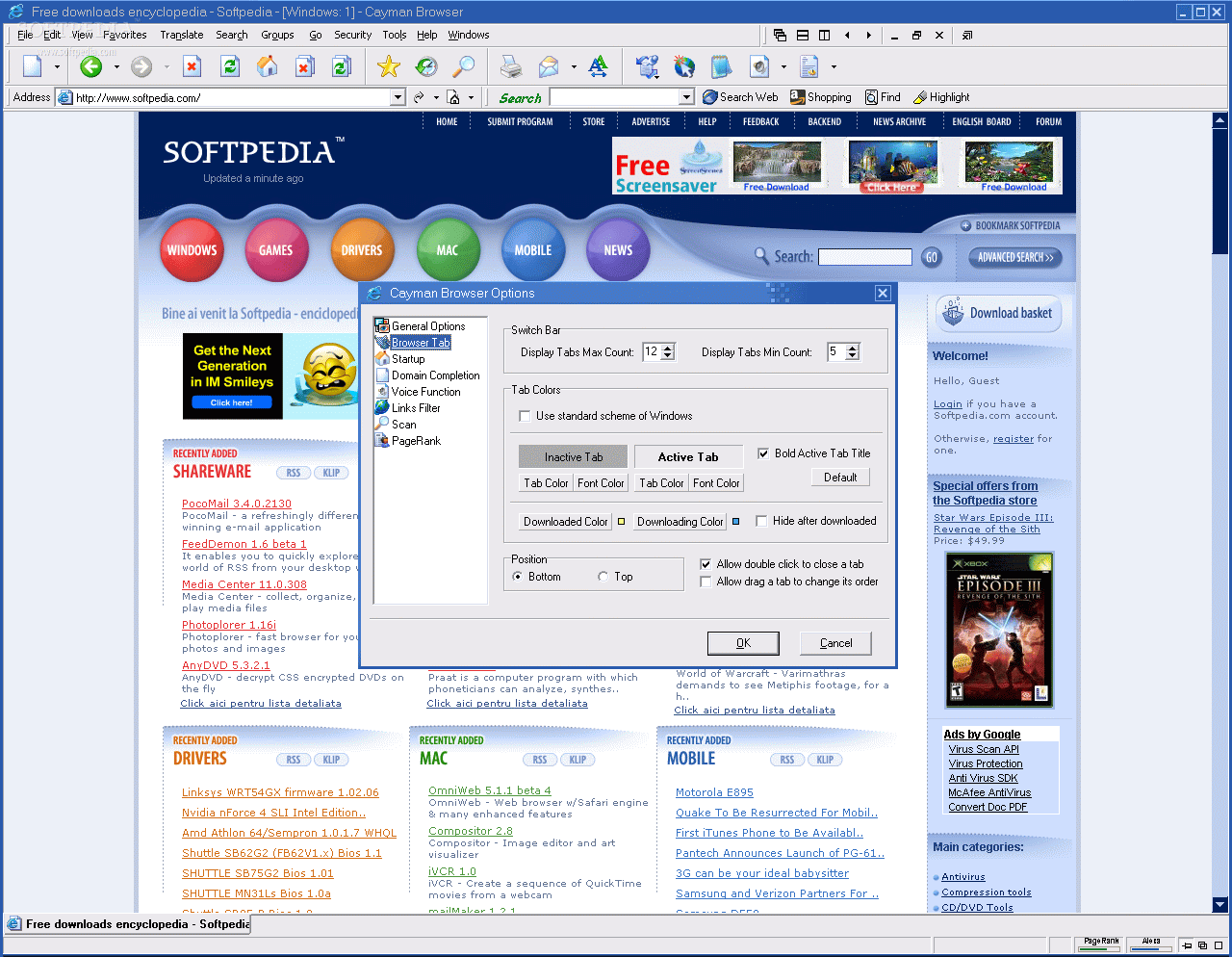
Task: Click Search Web button in search bar
Action: [x=740, y=97]
